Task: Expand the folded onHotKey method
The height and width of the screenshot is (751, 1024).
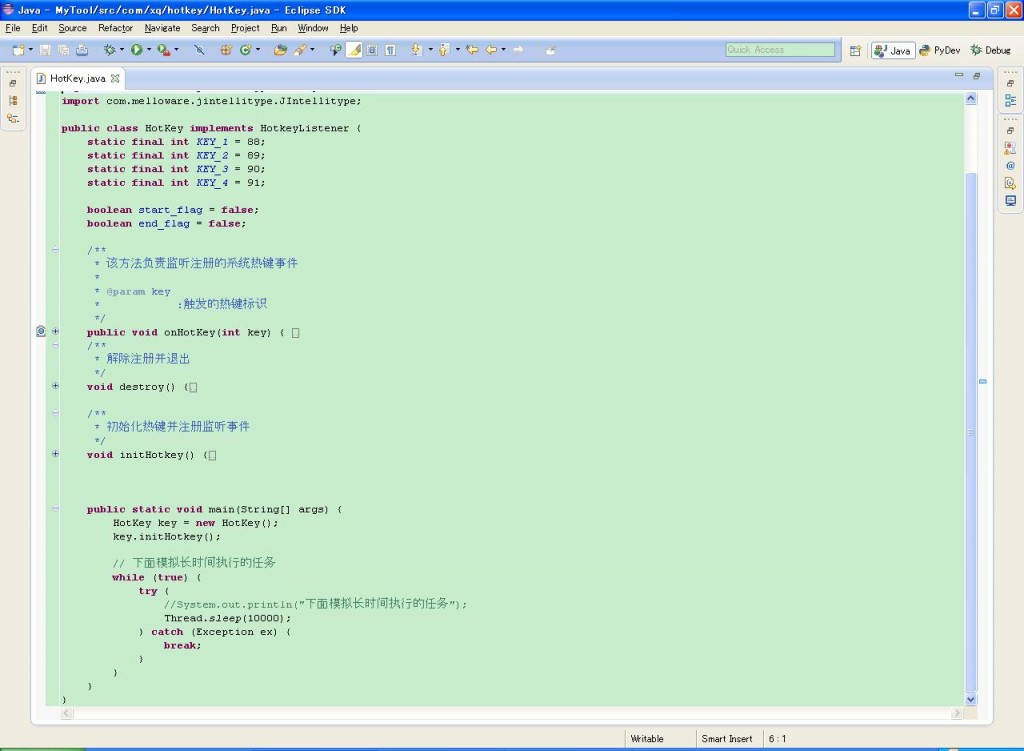Action: point(55,332)
